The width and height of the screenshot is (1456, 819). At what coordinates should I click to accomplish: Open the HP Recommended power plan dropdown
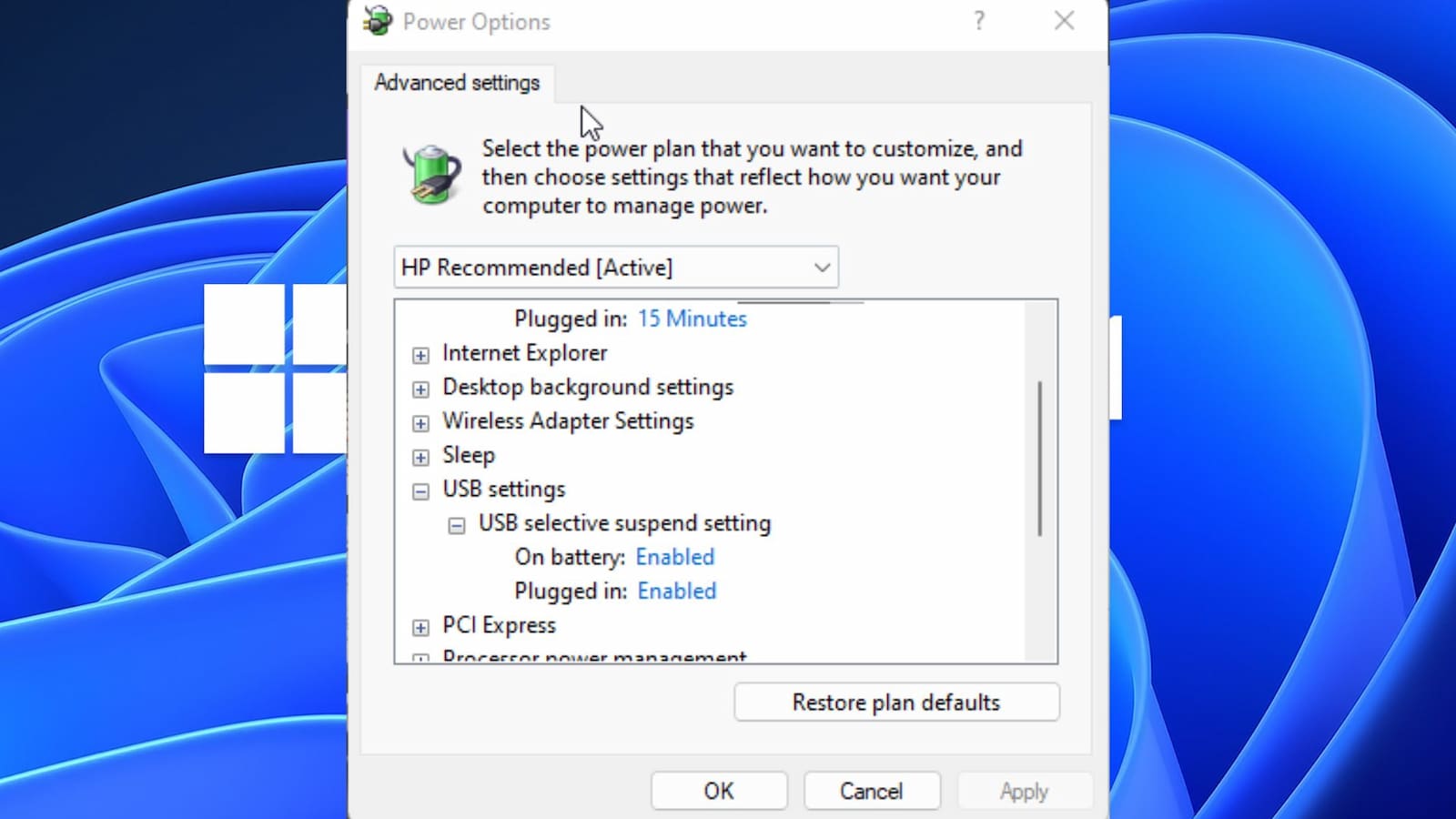click(616, 268)
